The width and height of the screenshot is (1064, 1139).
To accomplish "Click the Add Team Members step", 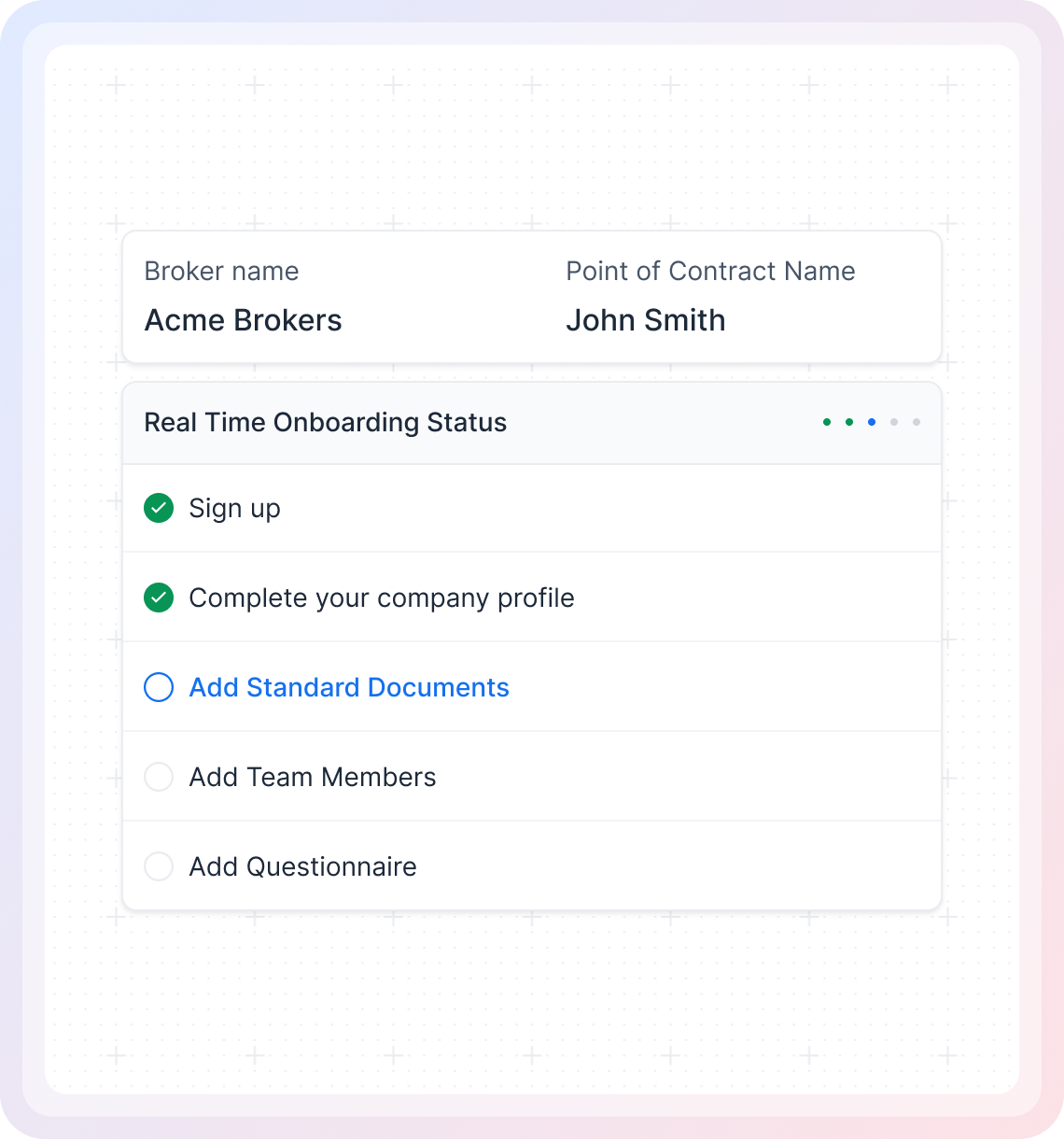I will coord(313,777).
